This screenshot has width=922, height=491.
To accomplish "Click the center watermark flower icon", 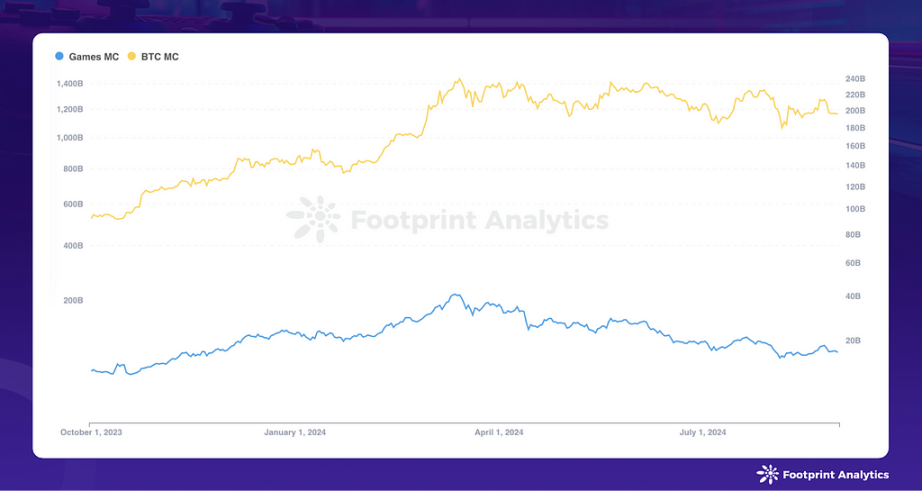I will pos(313,219).
